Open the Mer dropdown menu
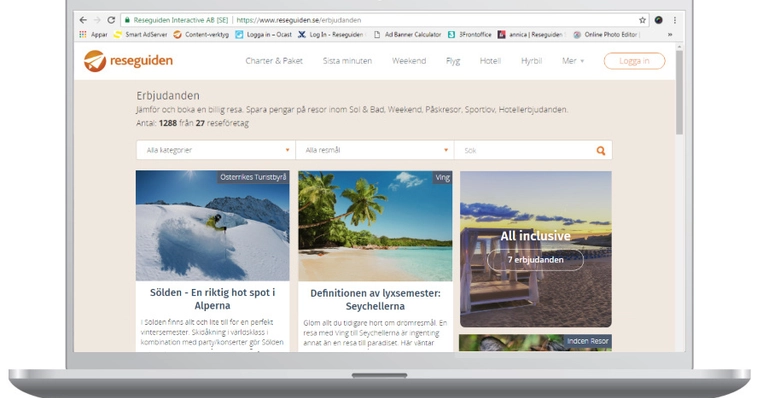 click(x=573, y=61)
